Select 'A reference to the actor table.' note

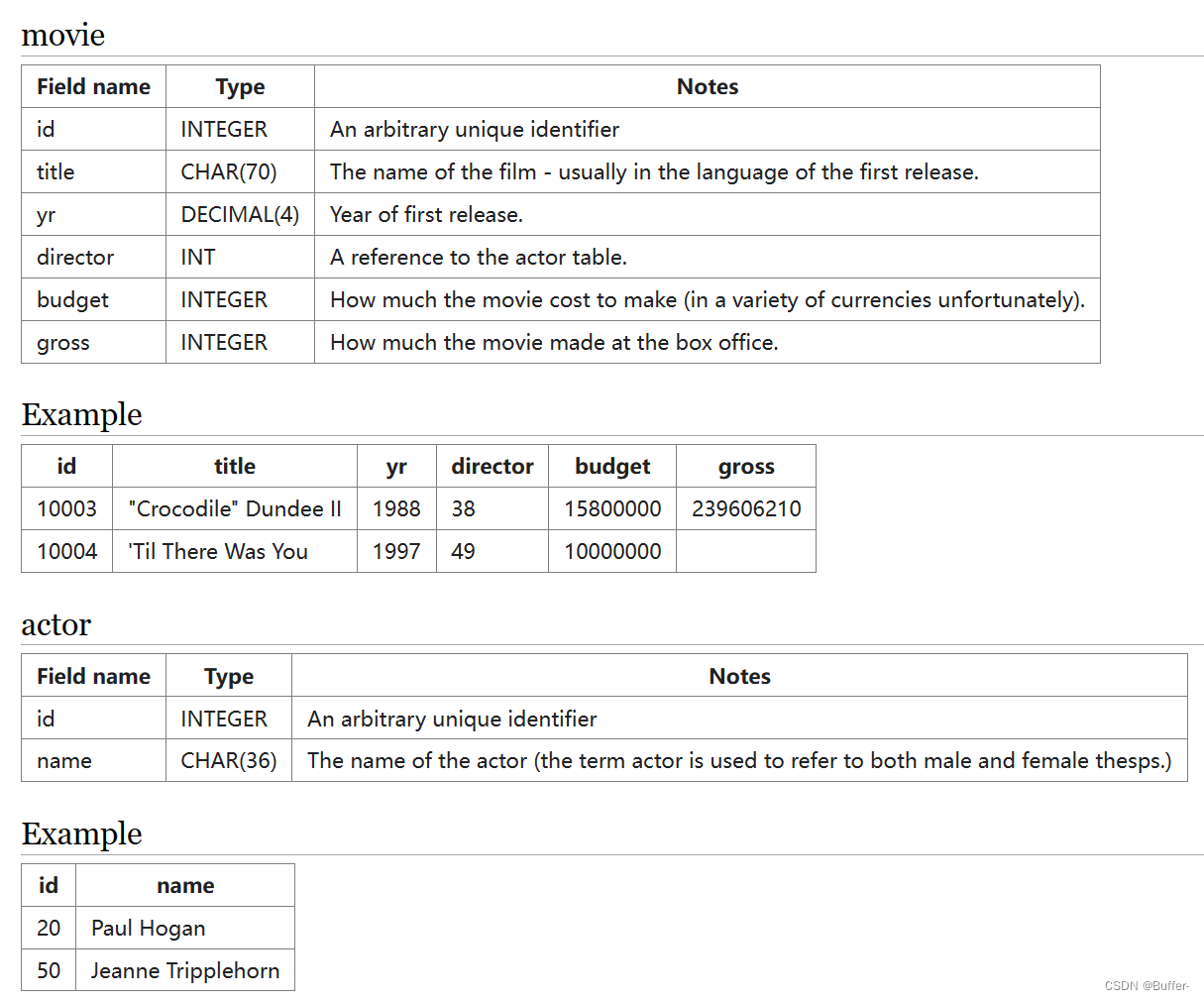point(479,257)
